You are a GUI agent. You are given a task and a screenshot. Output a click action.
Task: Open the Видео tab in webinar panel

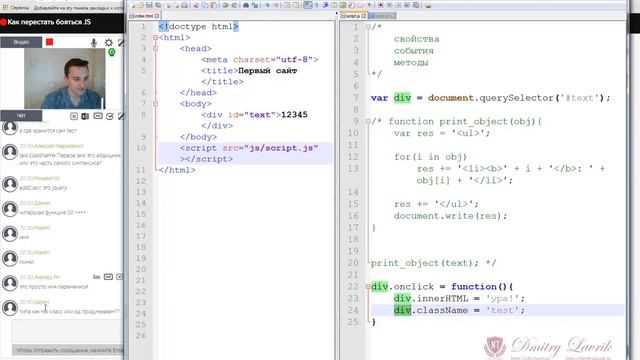pyautogui.click(x=21, y=42)
